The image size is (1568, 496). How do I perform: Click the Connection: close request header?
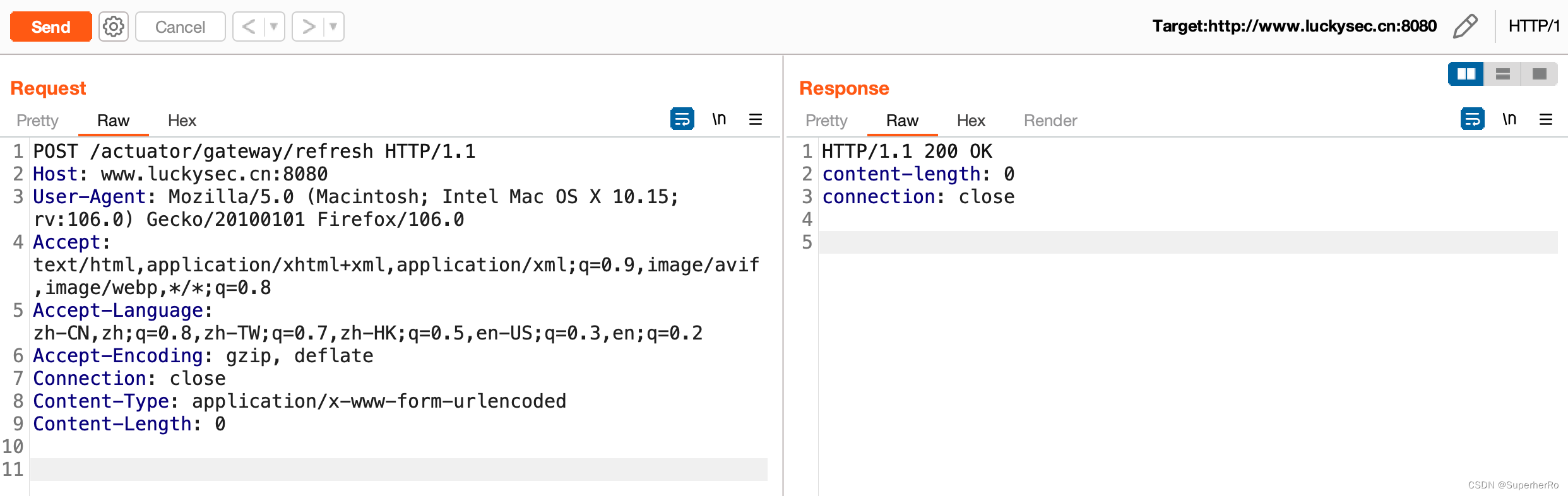point(129,379)
